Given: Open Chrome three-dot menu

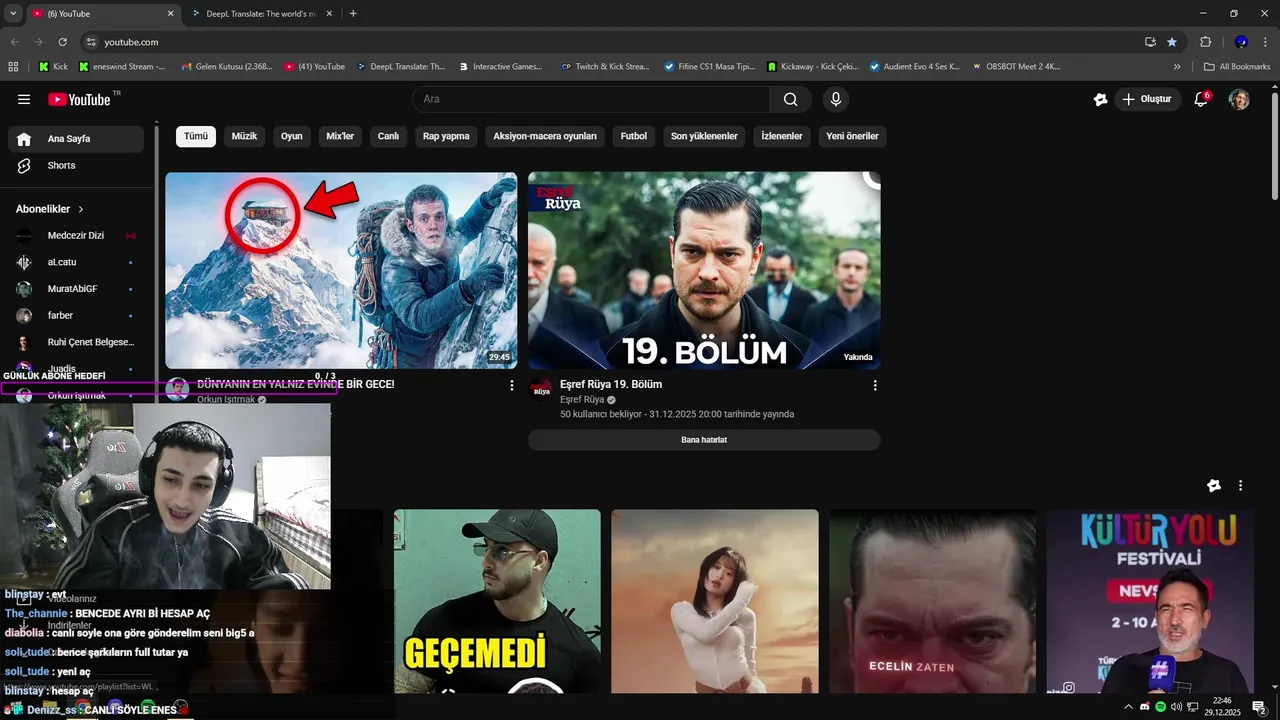Looking at the screenshot, I should click(x=1265, y=42).
